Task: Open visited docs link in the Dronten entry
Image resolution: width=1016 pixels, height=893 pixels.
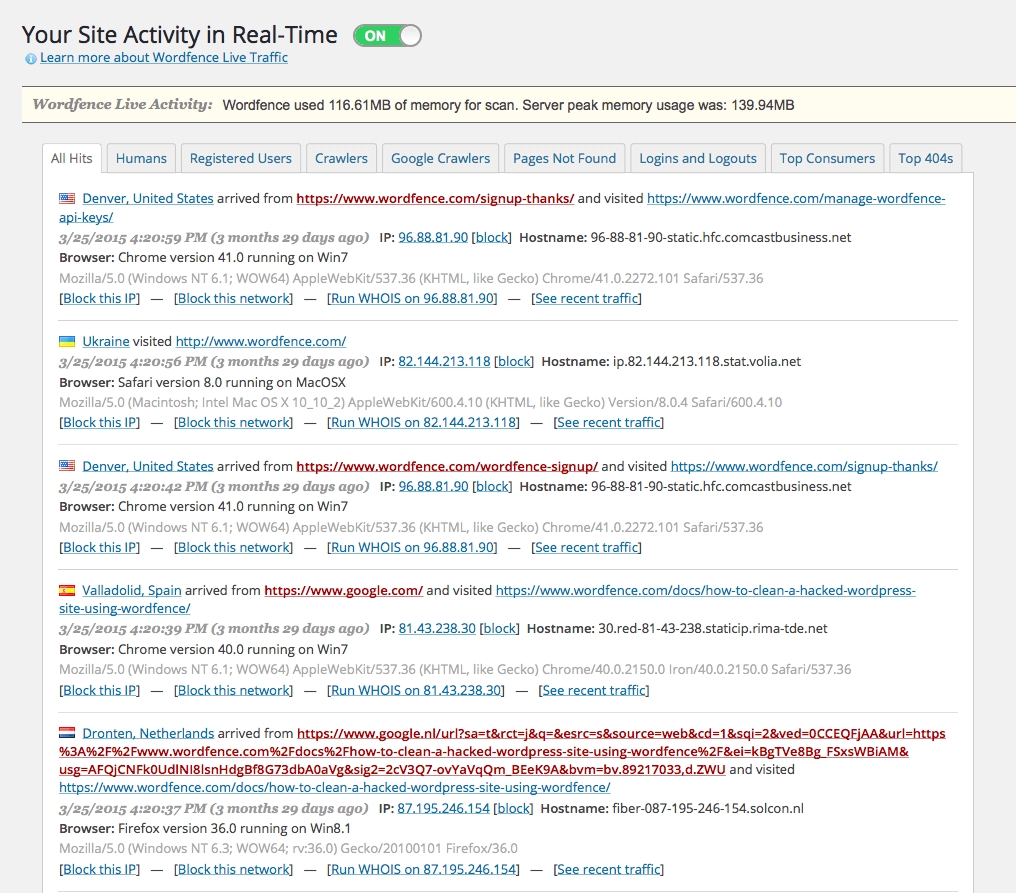Action: pyautogui.click(x=334, y=788)
